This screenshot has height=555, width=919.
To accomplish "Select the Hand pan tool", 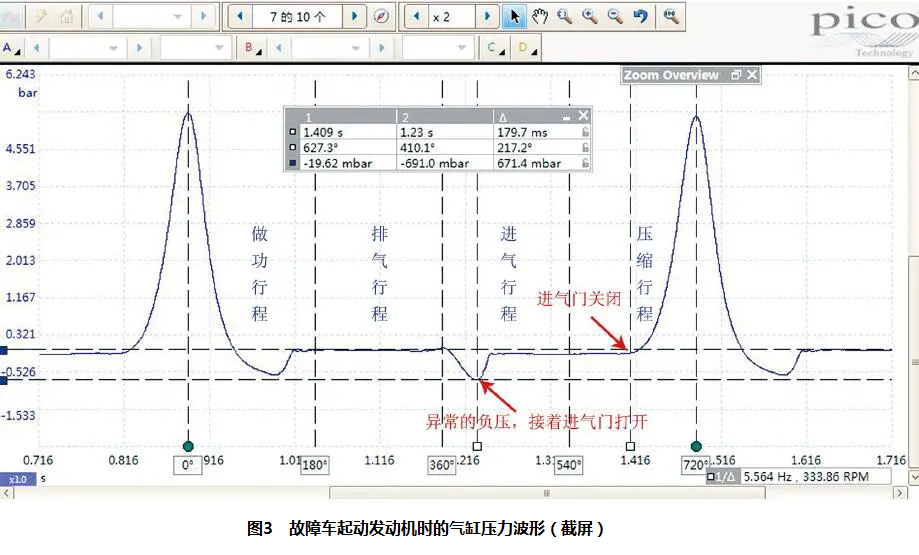I will pos(540,16).
